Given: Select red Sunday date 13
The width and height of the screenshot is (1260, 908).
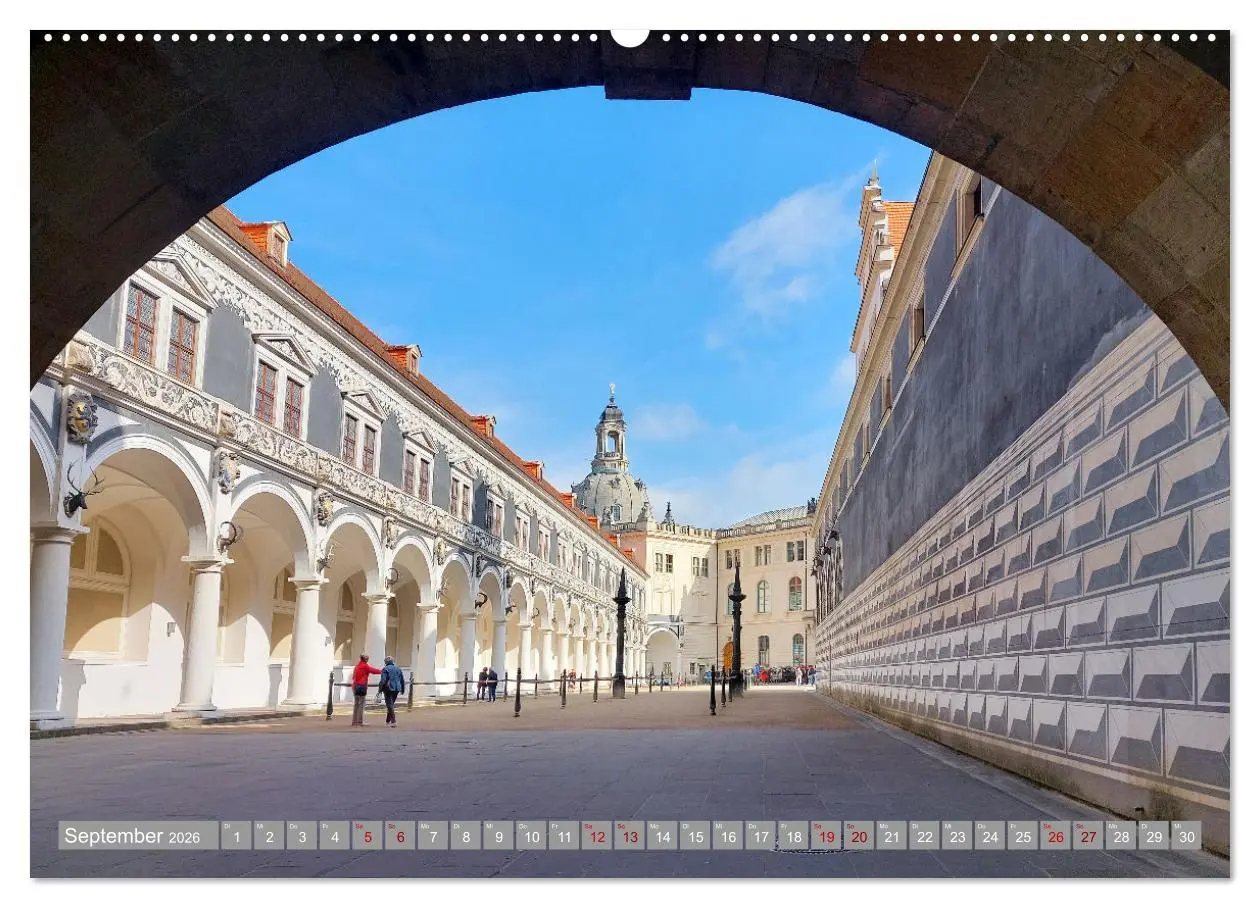Looking at the screenshot, I should 629,836.
